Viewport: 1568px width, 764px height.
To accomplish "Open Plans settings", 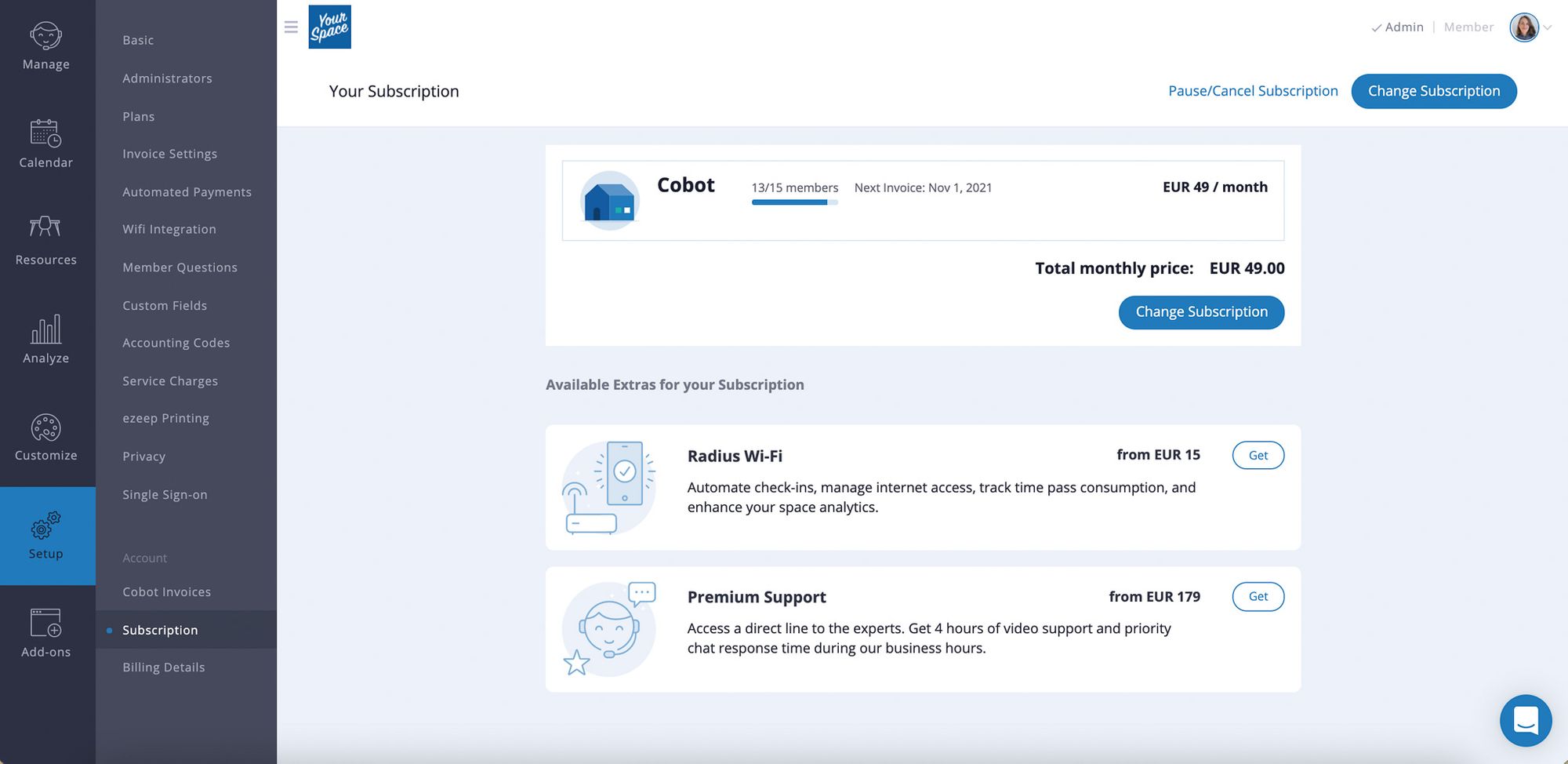I will pyautogui.click(x=138, y=116).
